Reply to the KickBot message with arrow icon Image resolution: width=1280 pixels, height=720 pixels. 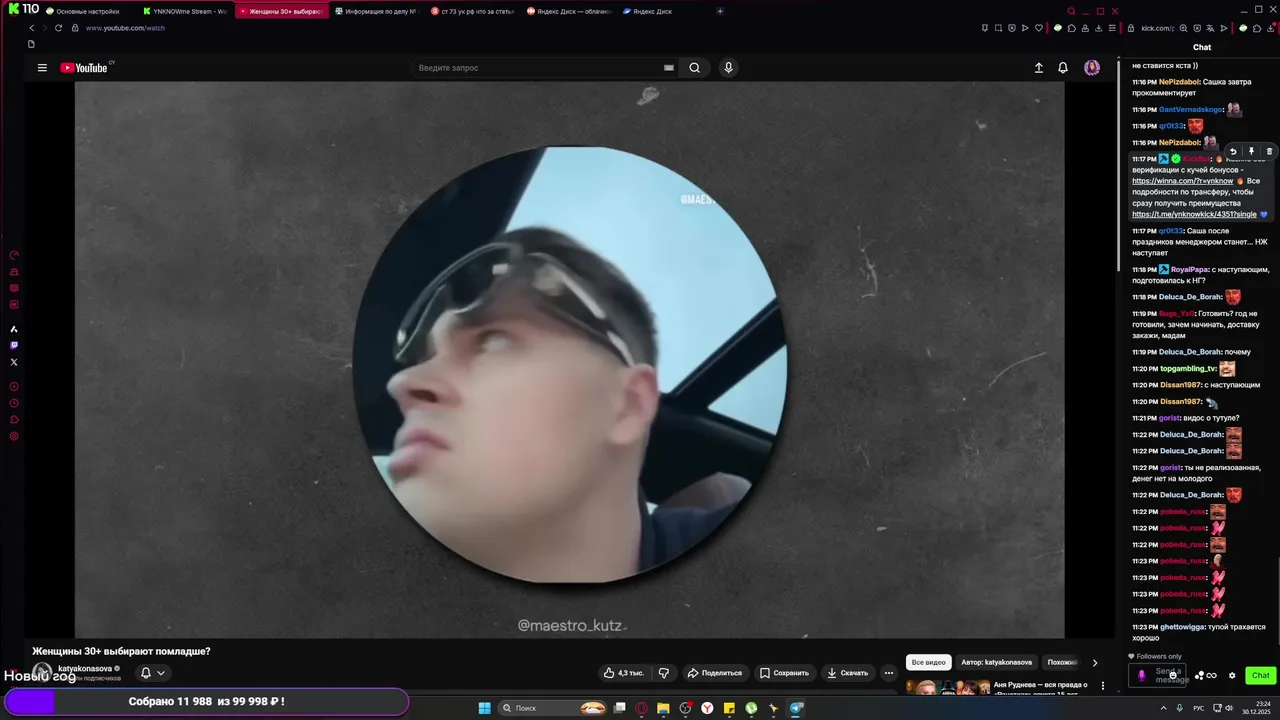1233,152
